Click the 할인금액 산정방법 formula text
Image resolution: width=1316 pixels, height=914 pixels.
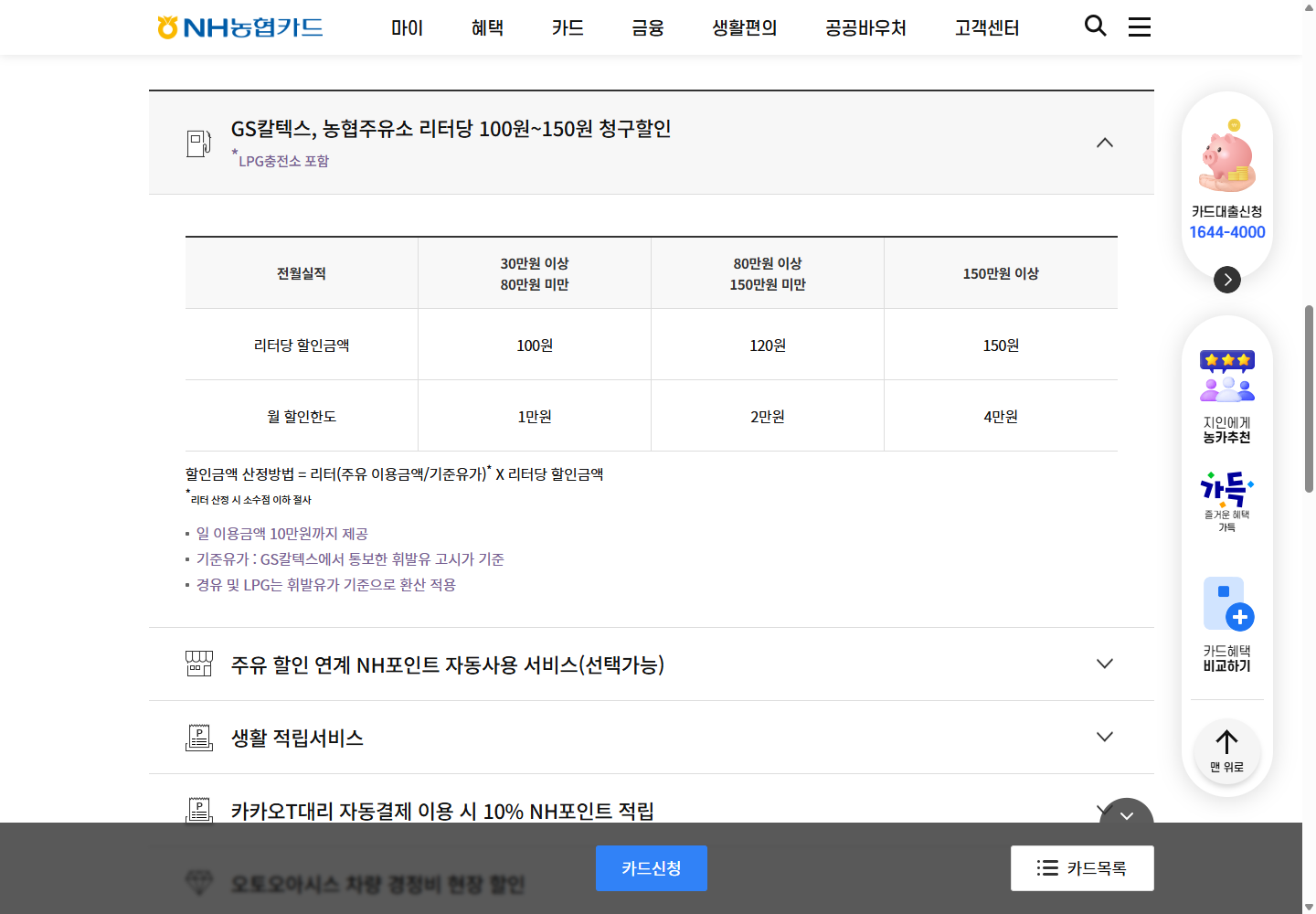(x=395, y=473)
